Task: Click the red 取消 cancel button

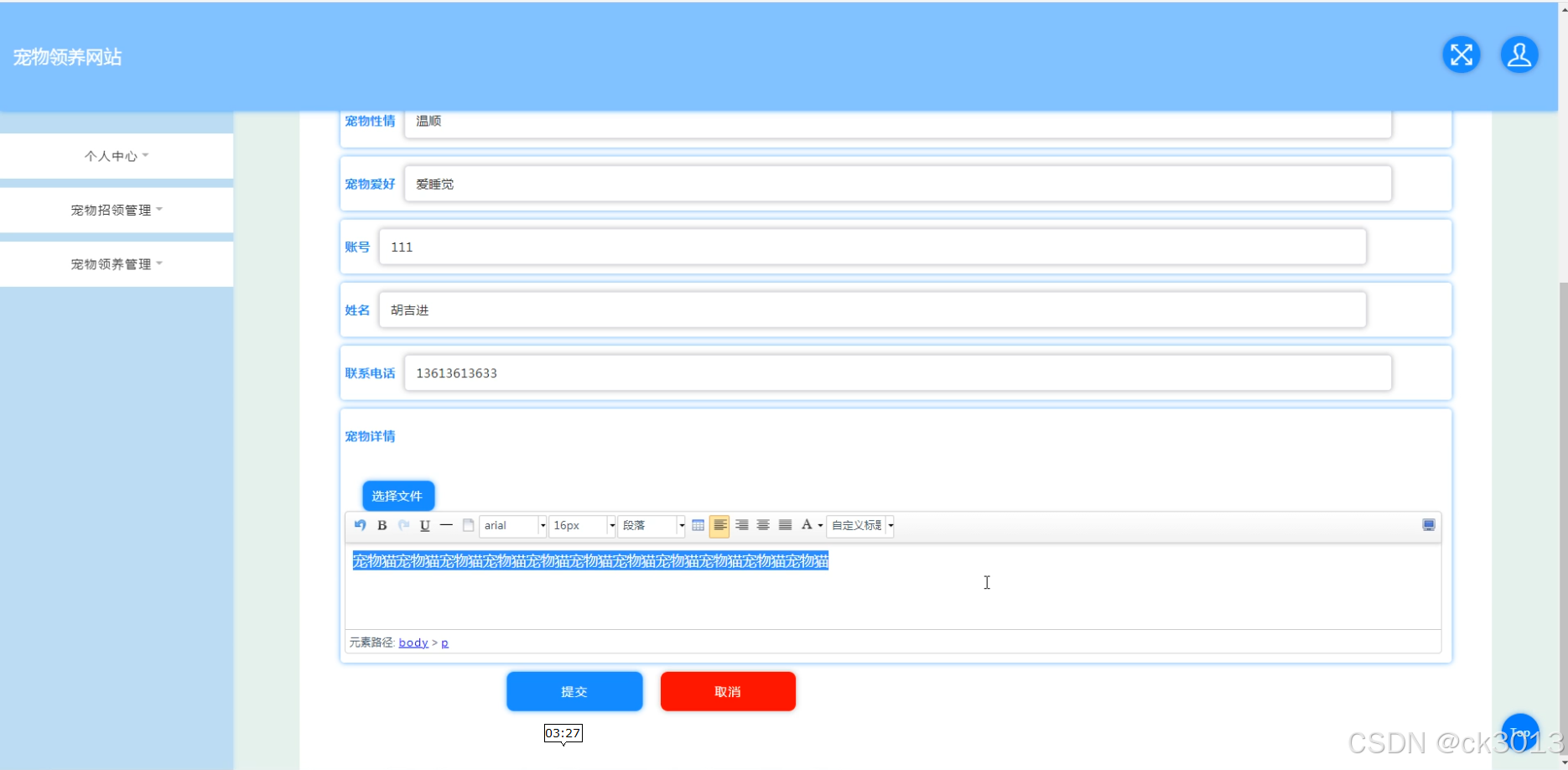Action: pyautogui.click(x=728, y=691)
